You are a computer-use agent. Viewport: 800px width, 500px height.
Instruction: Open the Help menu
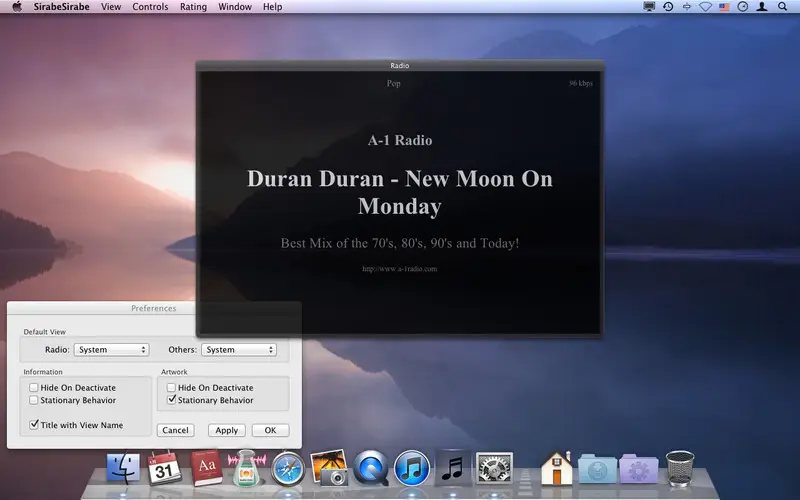[272, 7]
